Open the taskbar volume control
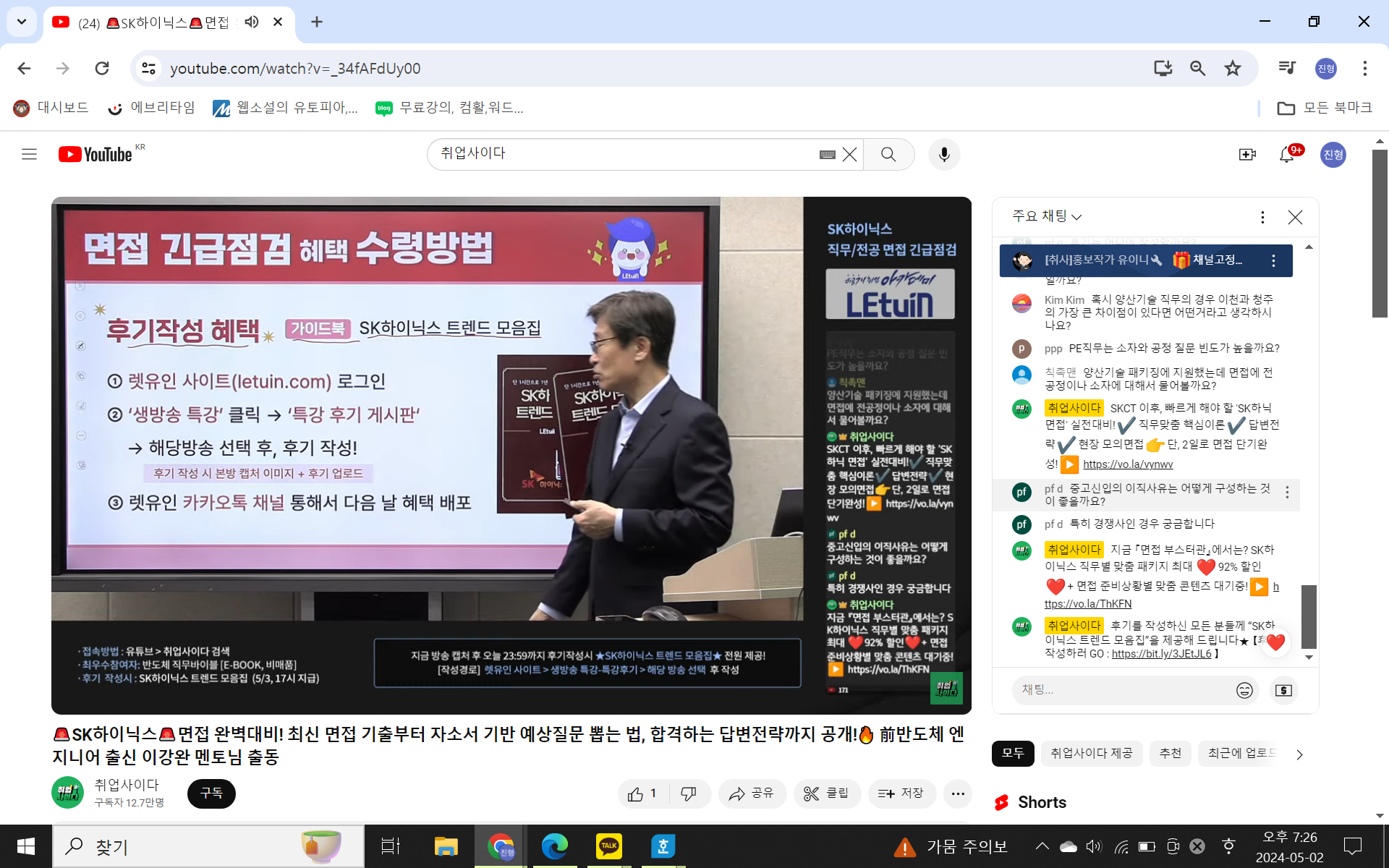This screenshot has height=868, width=1389. pyautogui.click(x=1093, y=846)
